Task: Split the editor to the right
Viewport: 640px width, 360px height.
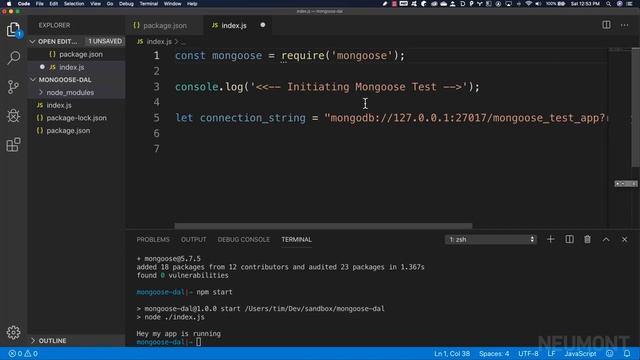Action: pos(606,25)
